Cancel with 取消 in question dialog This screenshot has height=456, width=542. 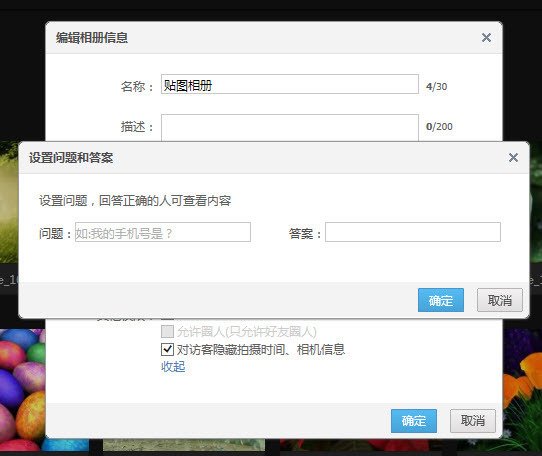pyautogui.click(x=500, y=300)
